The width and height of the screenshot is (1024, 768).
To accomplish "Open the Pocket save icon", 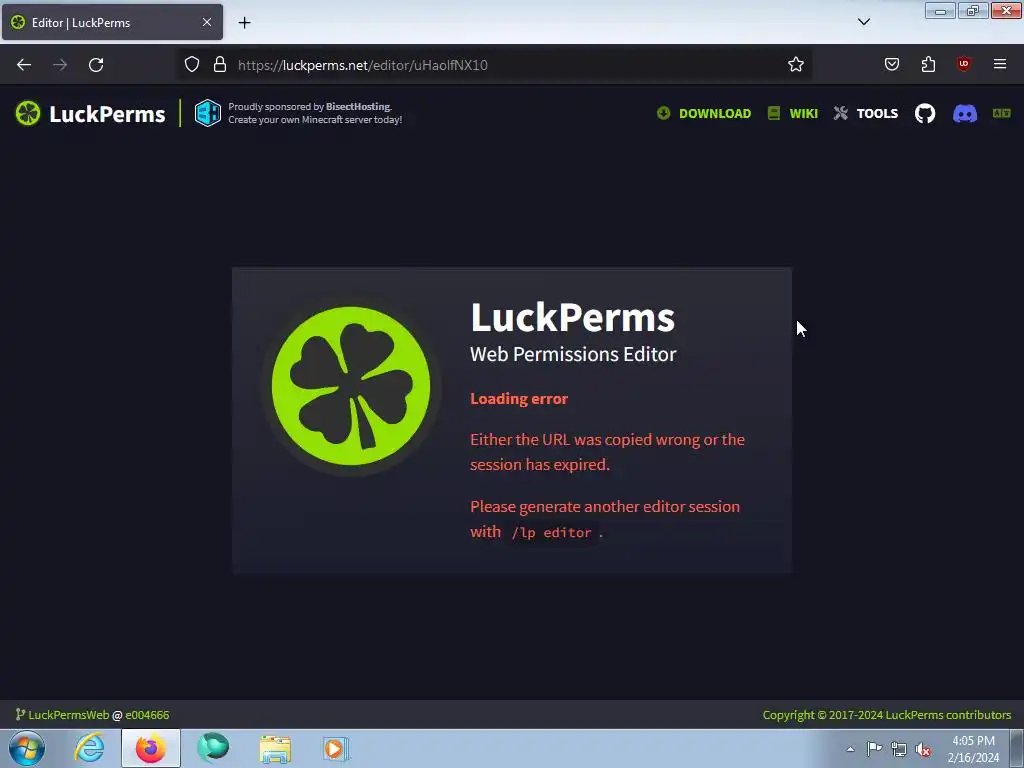I will coord(892,64).
